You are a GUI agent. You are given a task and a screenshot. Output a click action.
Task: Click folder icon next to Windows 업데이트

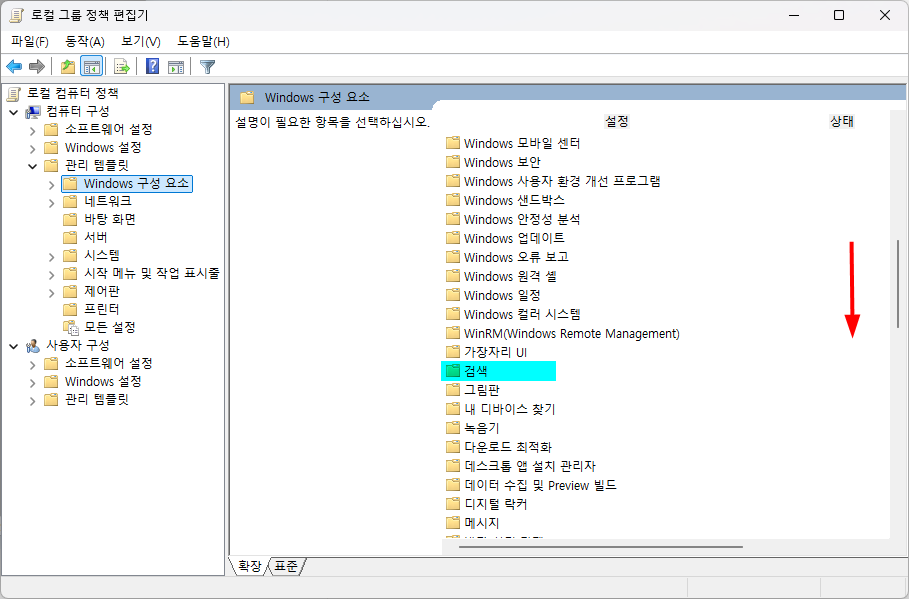453,238
